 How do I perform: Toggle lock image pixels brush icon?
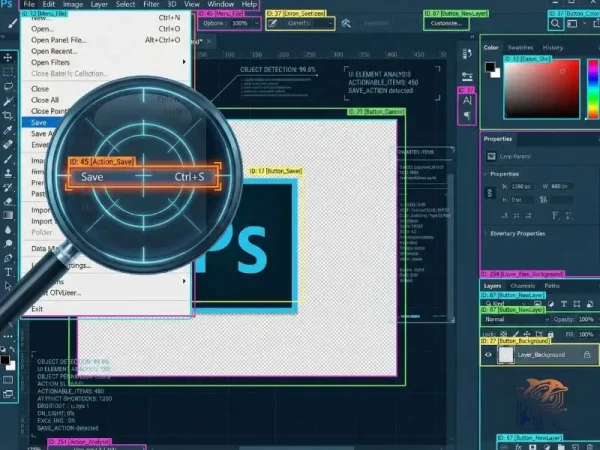[x=515, y=334]
